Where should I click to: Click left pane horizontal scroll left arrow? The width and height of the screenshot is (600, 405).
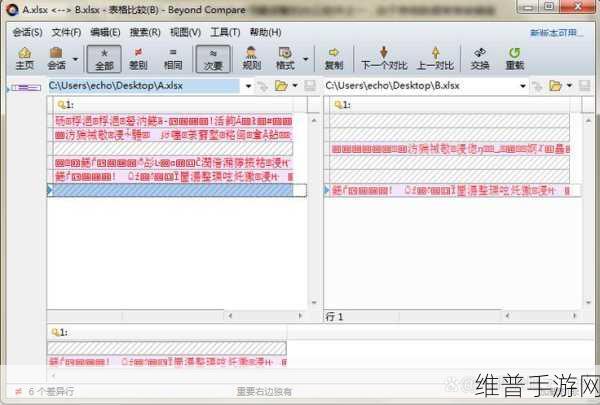[x=230, y=316]
